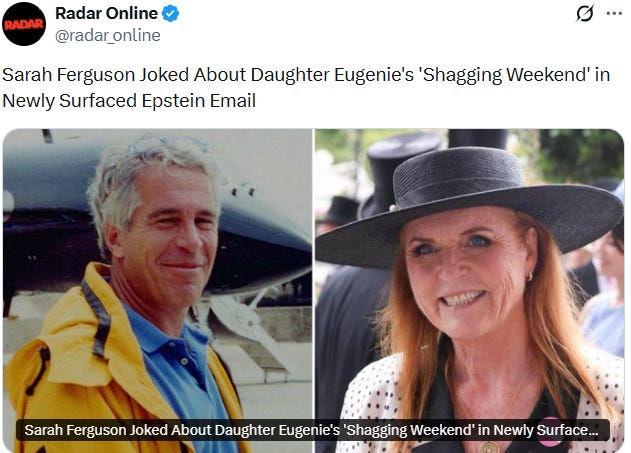Open the article card caption overlay
631x453 pixels.
[x=313, y=430]
